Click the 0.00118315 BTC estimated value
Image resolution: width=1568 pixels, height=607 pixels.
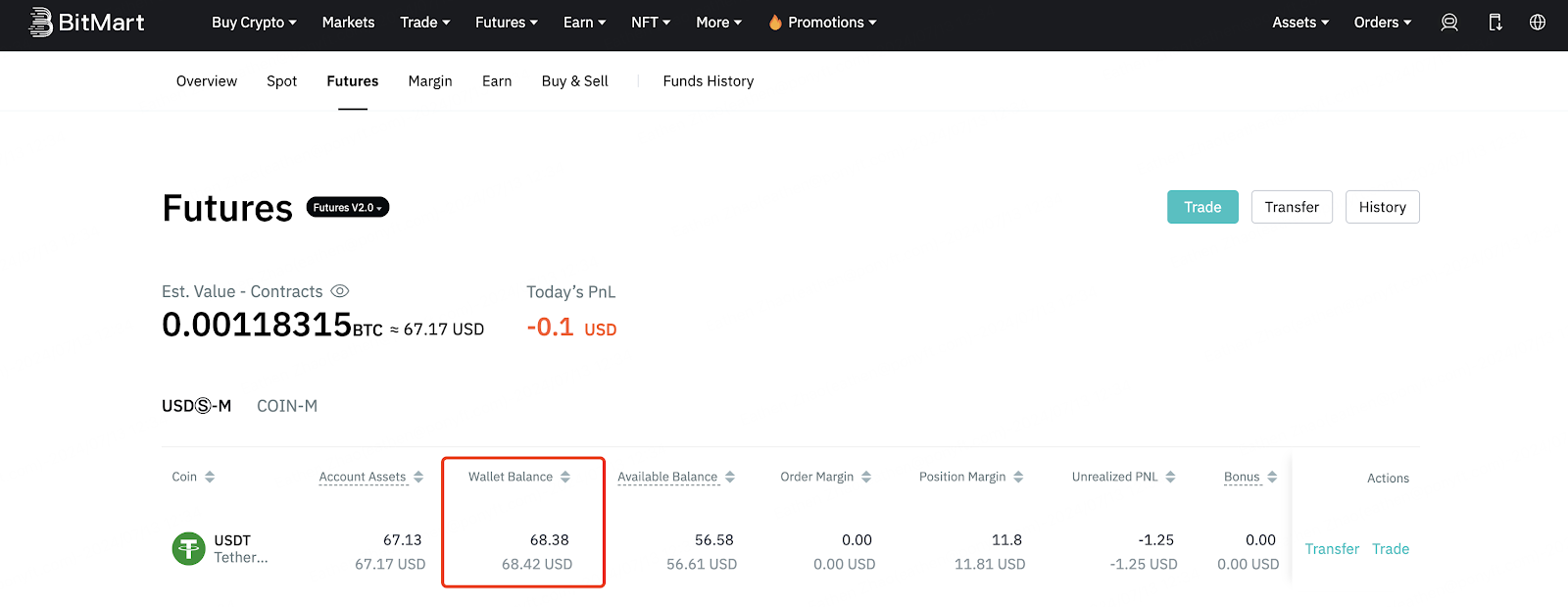tap(272, 325)
